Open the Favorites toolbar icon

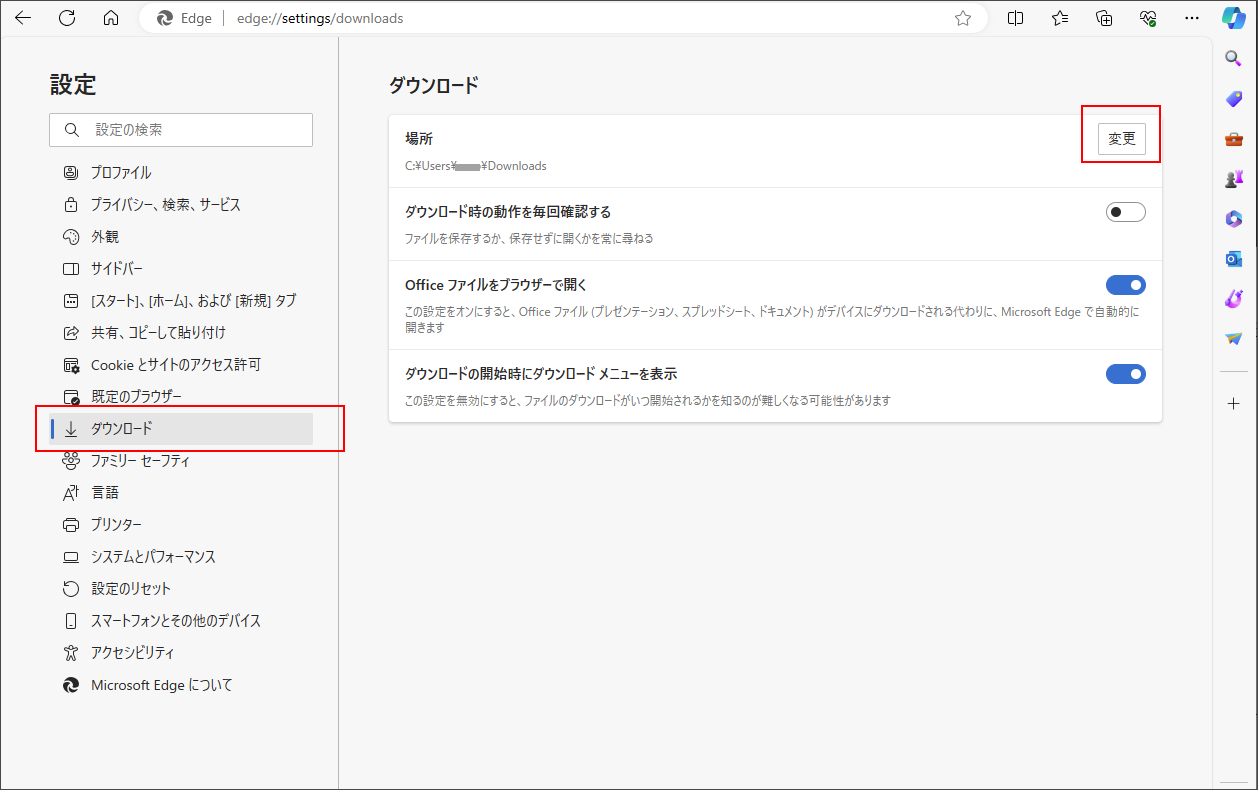click(x=1059, y=17)
